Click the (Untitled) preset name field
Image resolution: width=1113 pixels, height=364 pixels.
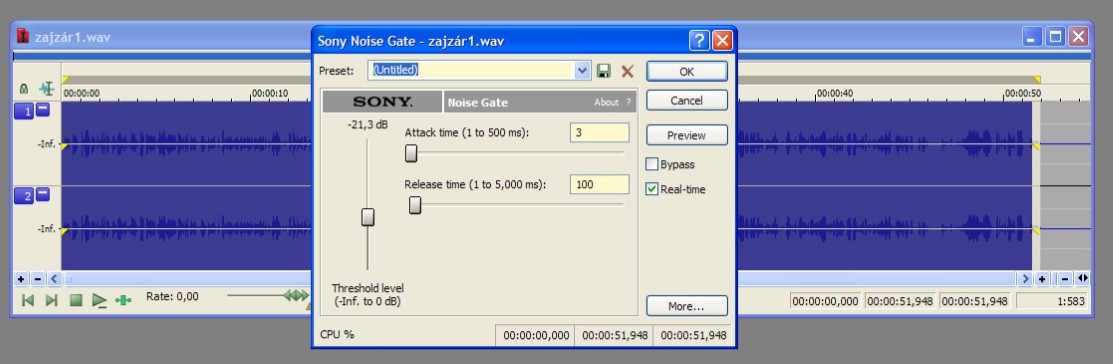[x=471, y=70]
